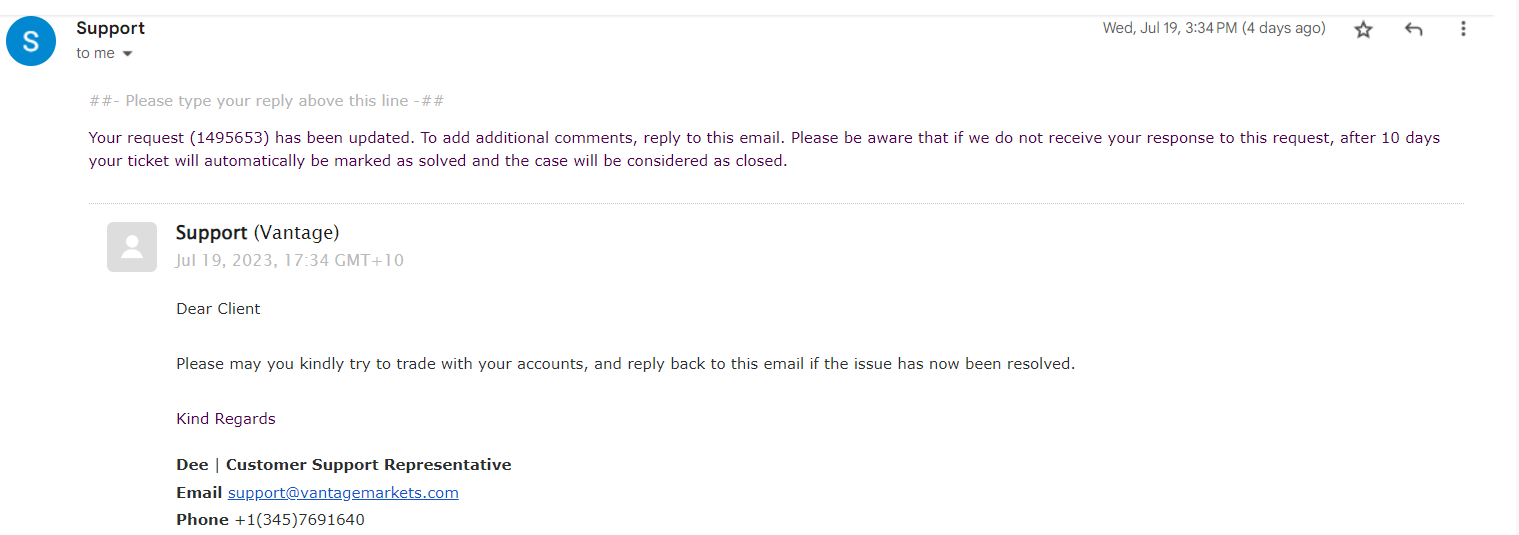Expand recipient details arrow beside "to me"
This screenshot has height=535, width=1519.
pyautogui.click(x=127, y=54)
